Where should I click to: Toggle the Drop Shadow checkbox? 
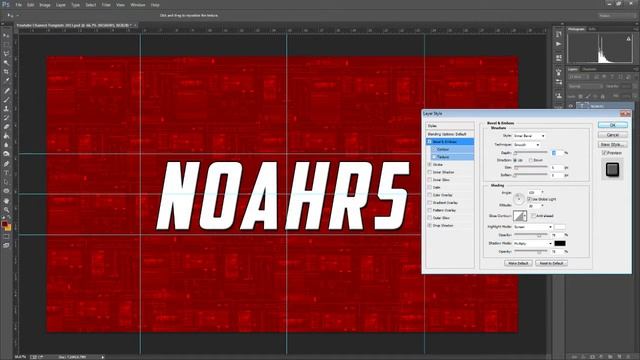[x=429, y=225]
